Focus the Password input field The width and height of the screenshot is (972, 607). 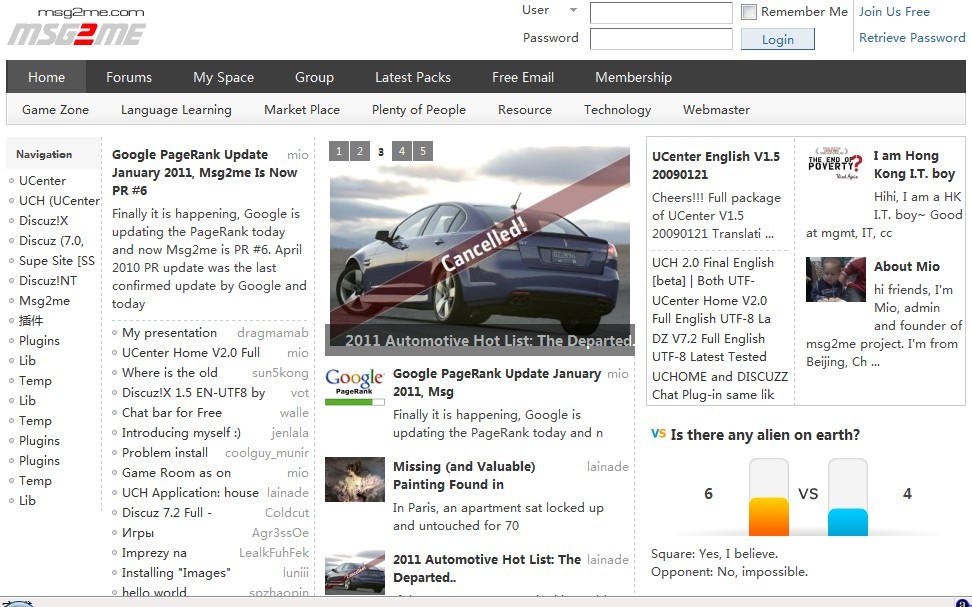coord(661,38)
